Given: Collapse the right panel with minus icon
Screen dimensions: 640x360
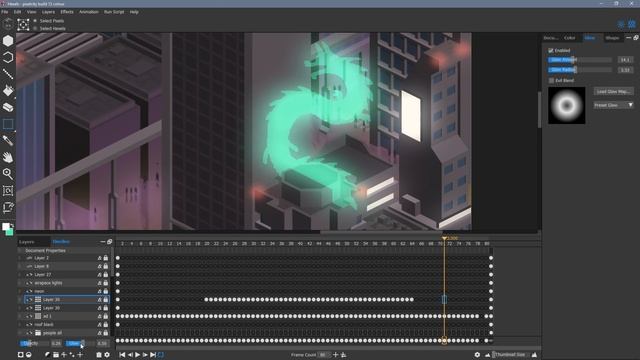Looking at the screenshot, I should click(629, 38).
